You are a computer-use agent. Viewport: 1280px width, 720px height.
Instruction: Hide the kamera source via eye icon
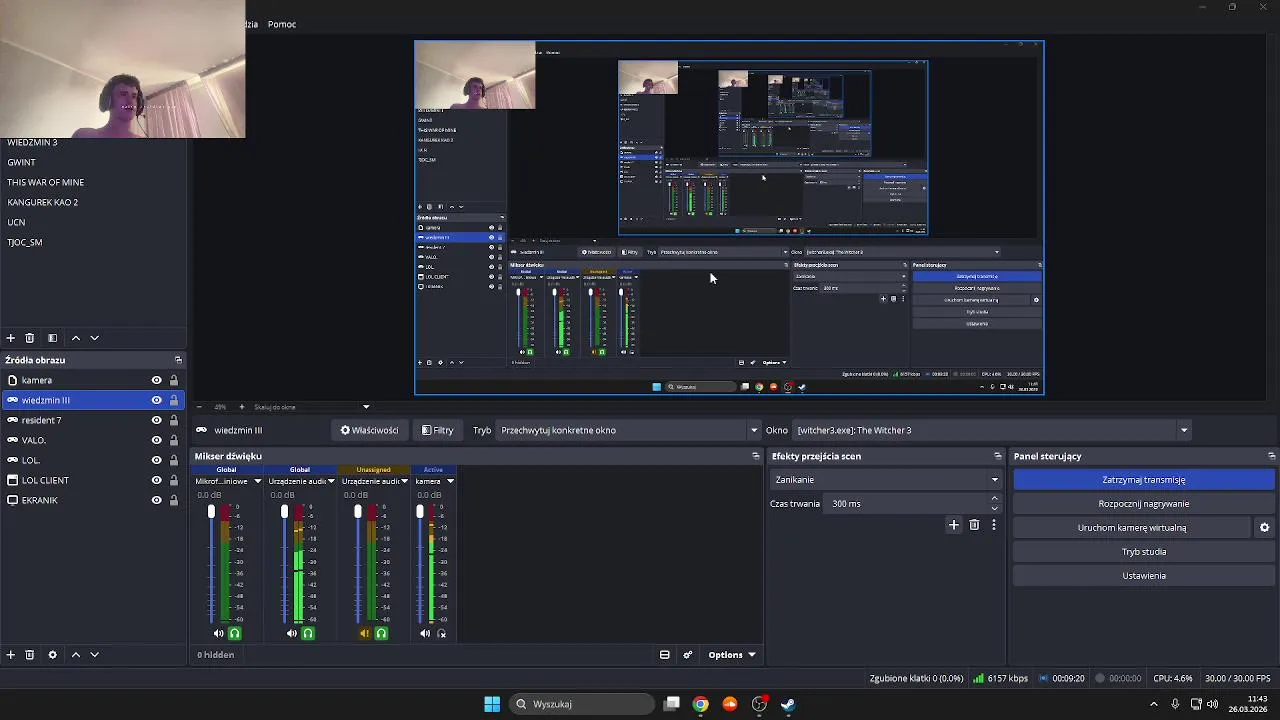click(x=156, y=380)
